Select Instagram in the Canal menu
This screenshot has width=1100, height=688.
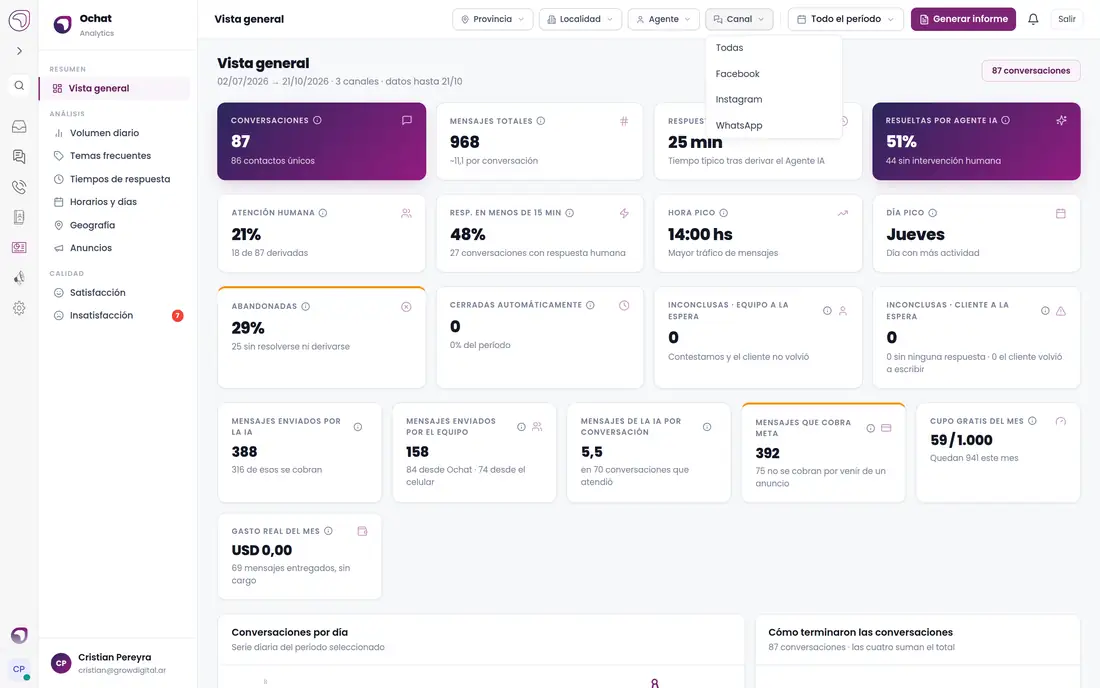point(773,100)
